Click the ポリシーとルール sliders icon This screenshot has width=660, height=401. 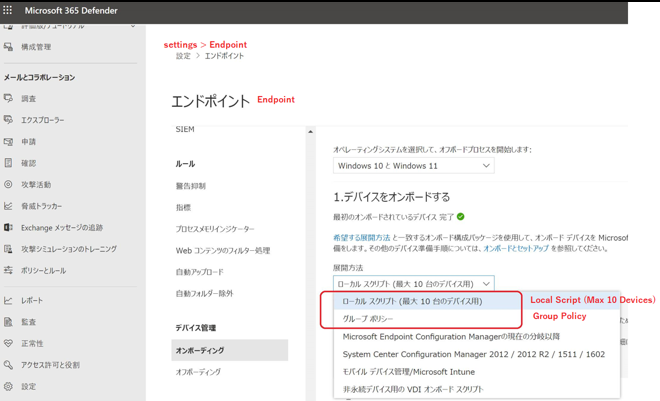tap(8, 270)
